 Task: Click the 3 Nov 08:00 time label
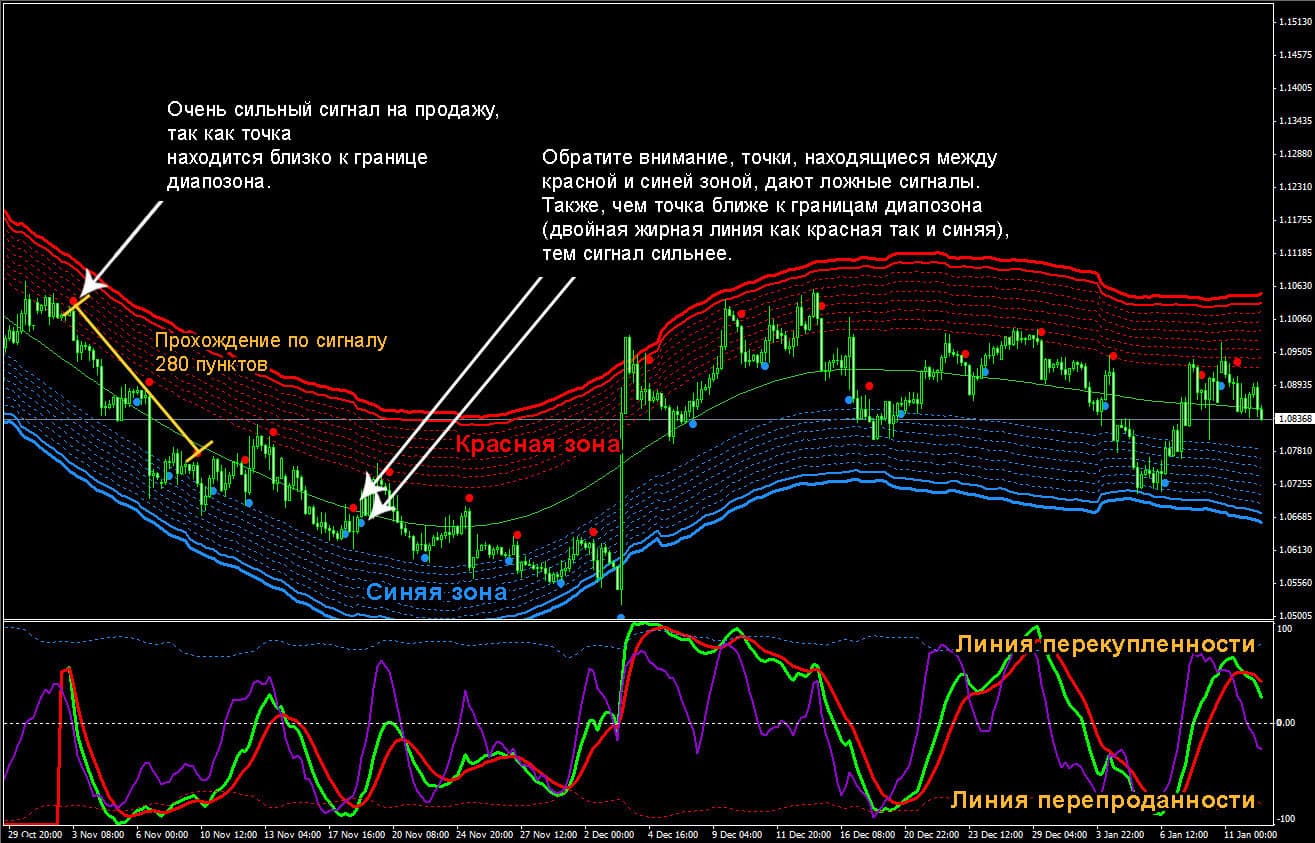100,833
